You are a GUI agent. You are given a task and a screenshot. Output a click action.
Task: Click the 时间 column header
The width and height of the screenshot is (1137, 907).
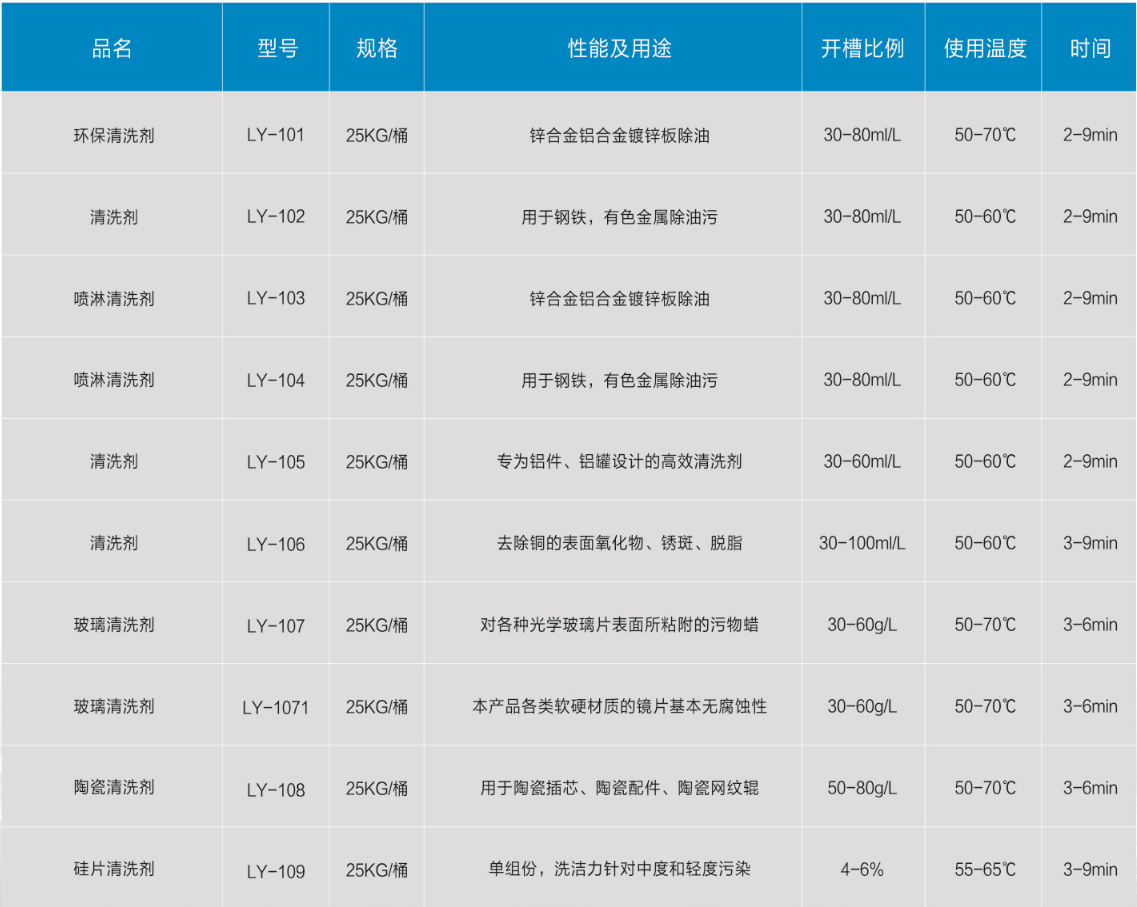tap(1089, 49)
